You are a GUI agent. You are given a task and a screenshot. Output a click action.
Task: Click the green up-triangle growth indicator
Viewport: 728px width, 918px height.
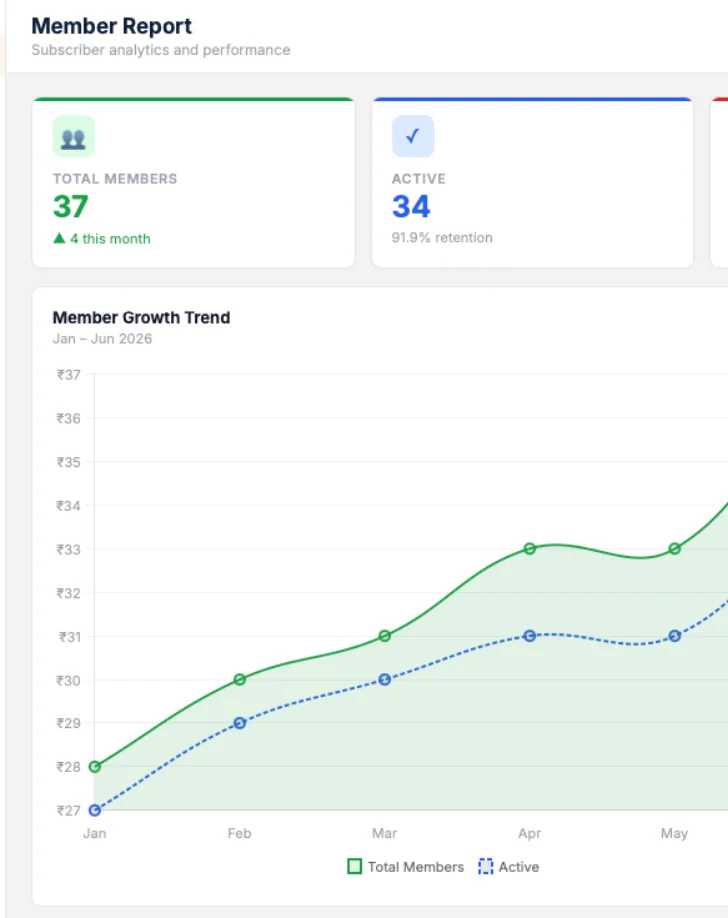[x=59, y=238]
